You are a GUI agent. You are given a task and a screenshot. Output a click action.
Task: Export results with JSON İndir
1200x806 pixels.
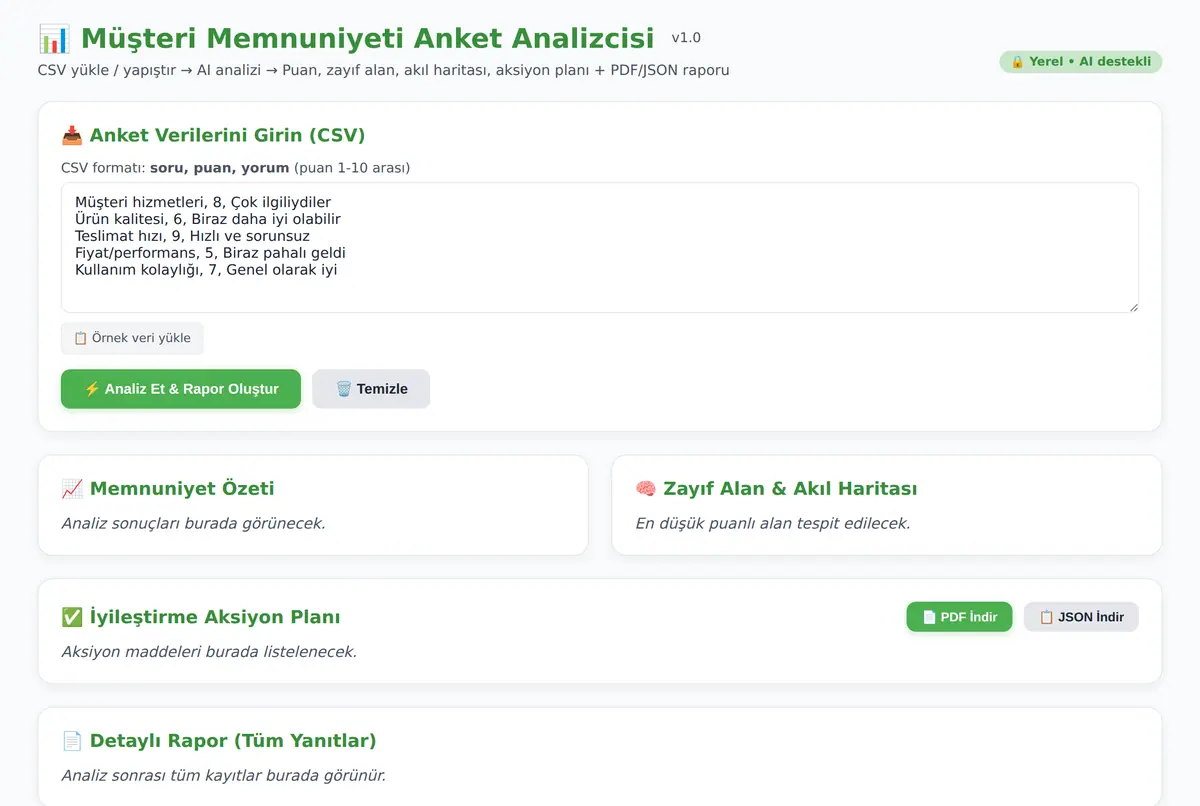click(x=1081, y=617)
